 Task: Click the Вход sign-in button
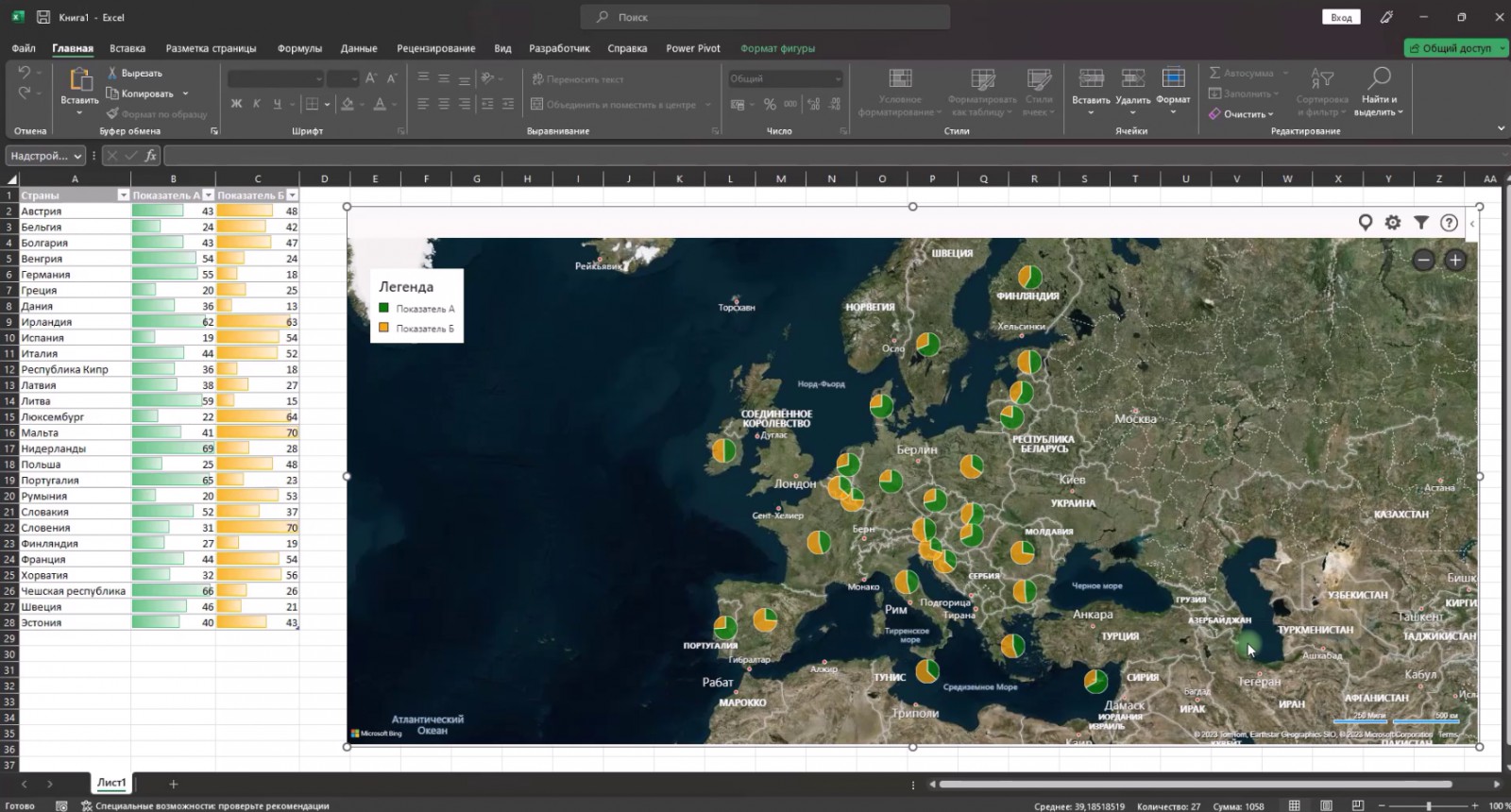(1341, 17)
